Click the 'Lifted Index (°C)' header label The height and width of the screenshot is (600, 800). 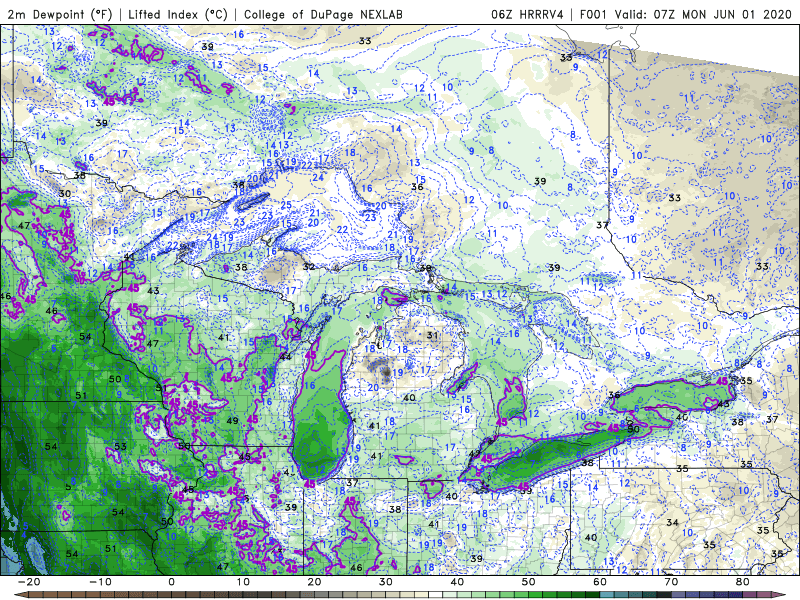[178, 14]
